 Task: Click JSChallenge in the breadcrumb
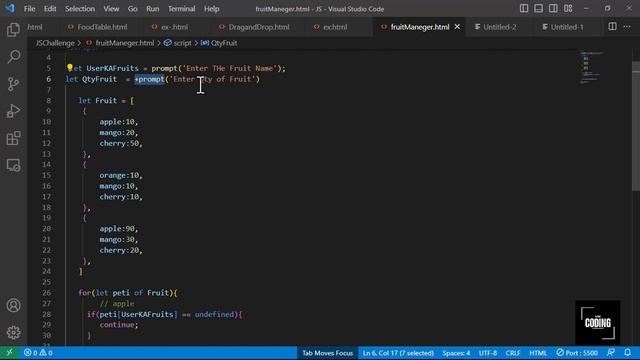tap(55, 43)
